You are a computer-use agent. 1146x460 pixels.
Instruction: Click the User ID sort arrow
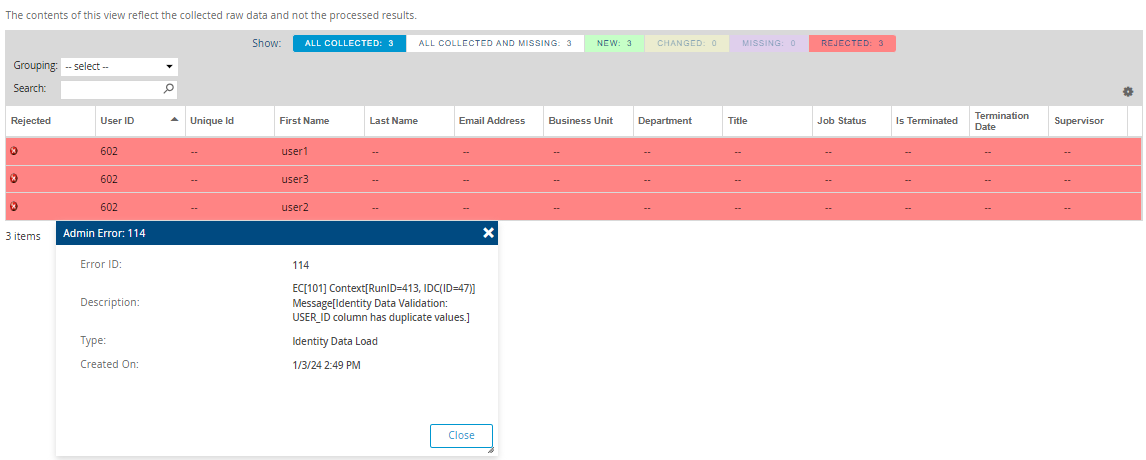click(175, 120)
